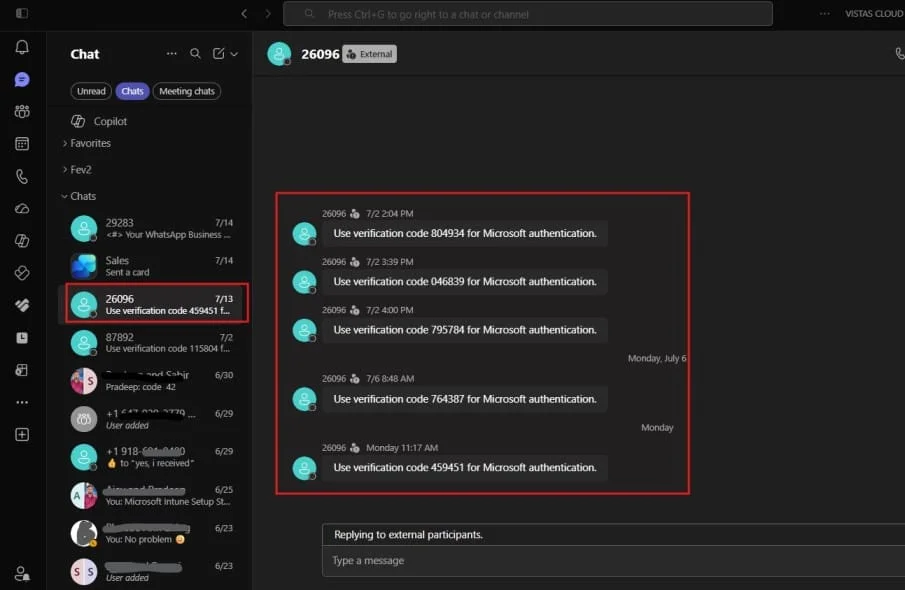The image size is (905, 590).
Task: Start a call with phone icon in chat header
Action: (899, 54)
